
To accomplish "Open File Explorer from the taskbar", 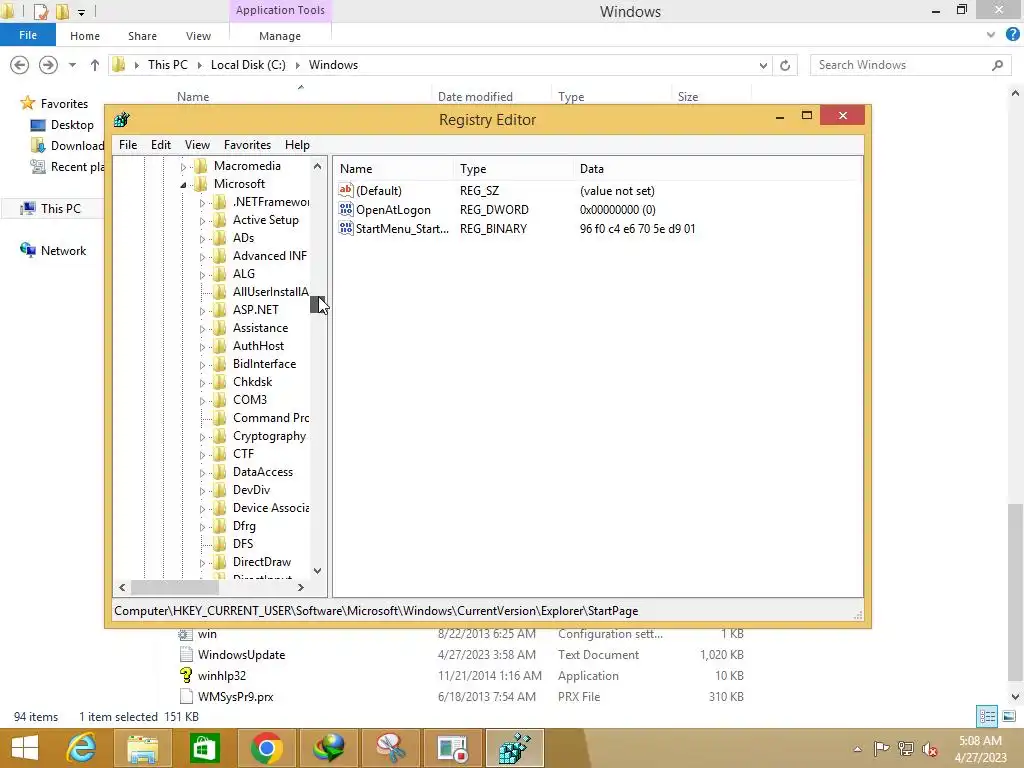I will click(142, 748).
